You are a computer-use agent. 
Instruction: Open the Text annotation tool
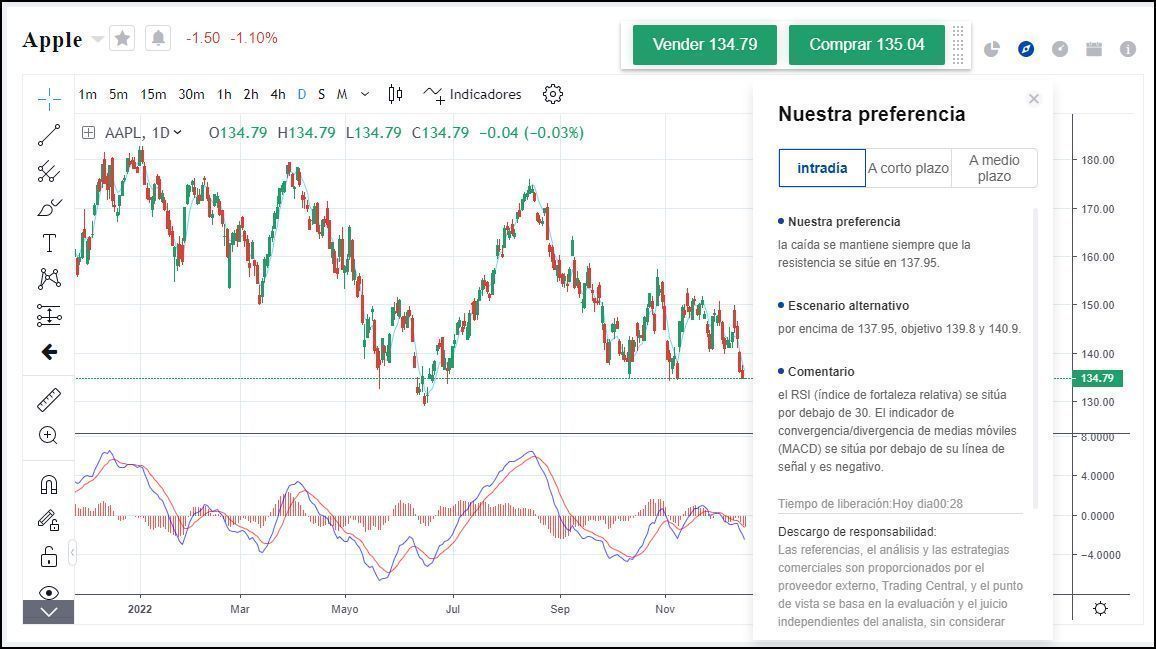48,242
